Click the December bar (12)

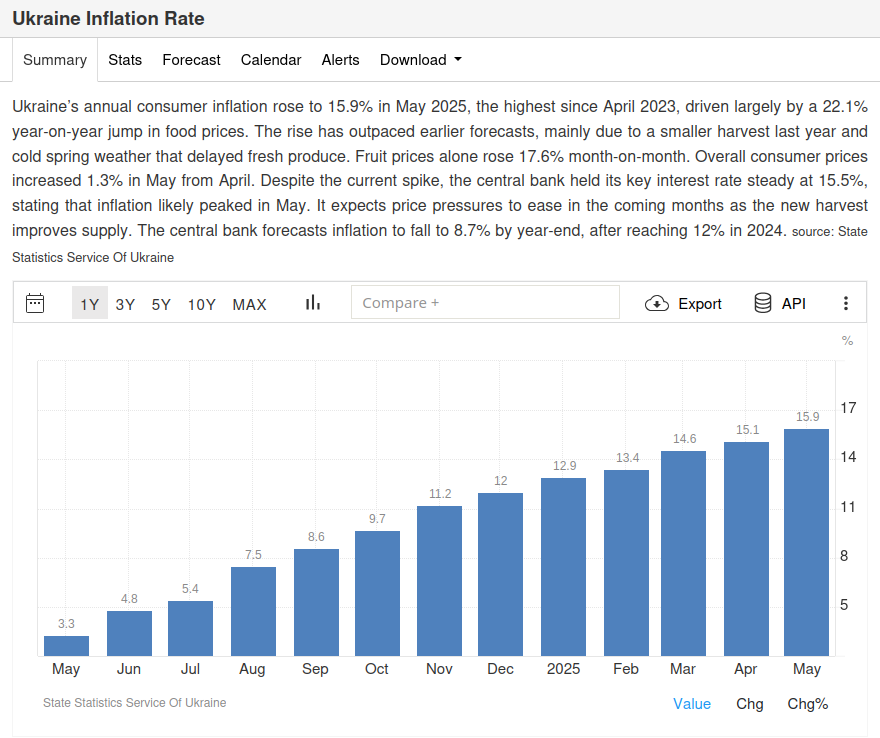click(x=501, y=574)
